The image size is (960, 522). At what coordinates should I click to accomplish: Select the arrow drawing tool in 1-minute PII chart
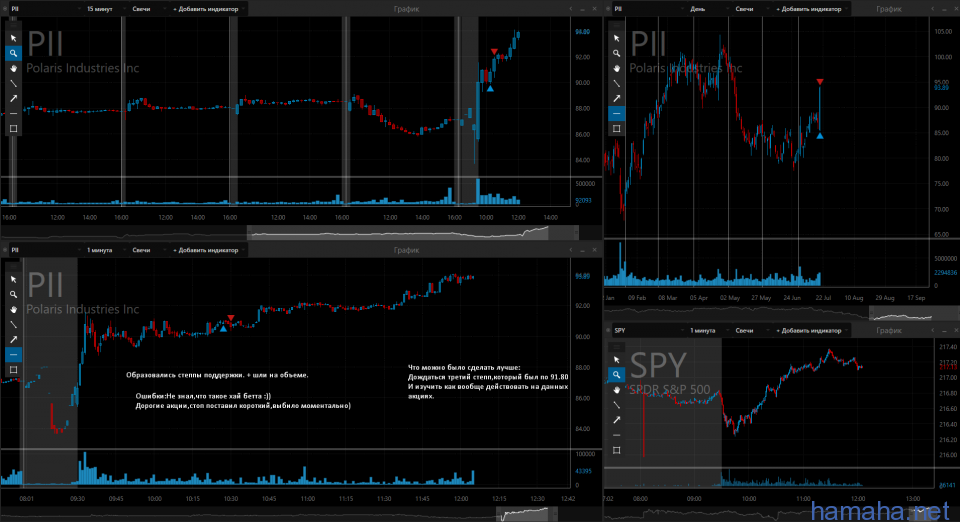(13, 339)
